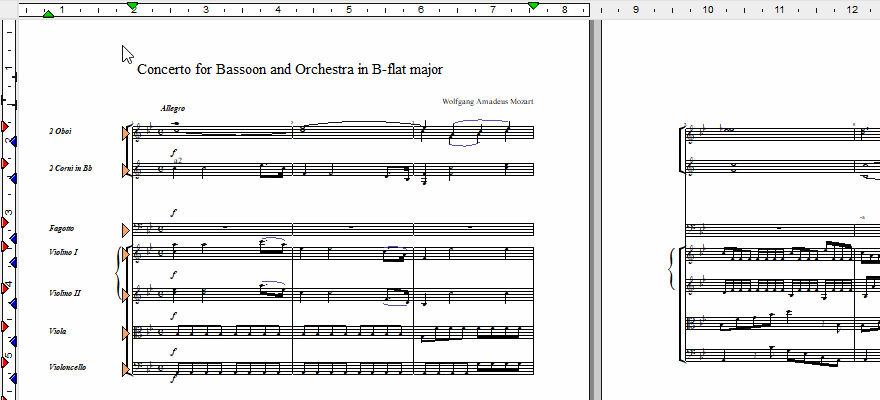The image size is (880, 400).
Task: Select the 'Allegro' tempo marking
Action: 172,108
